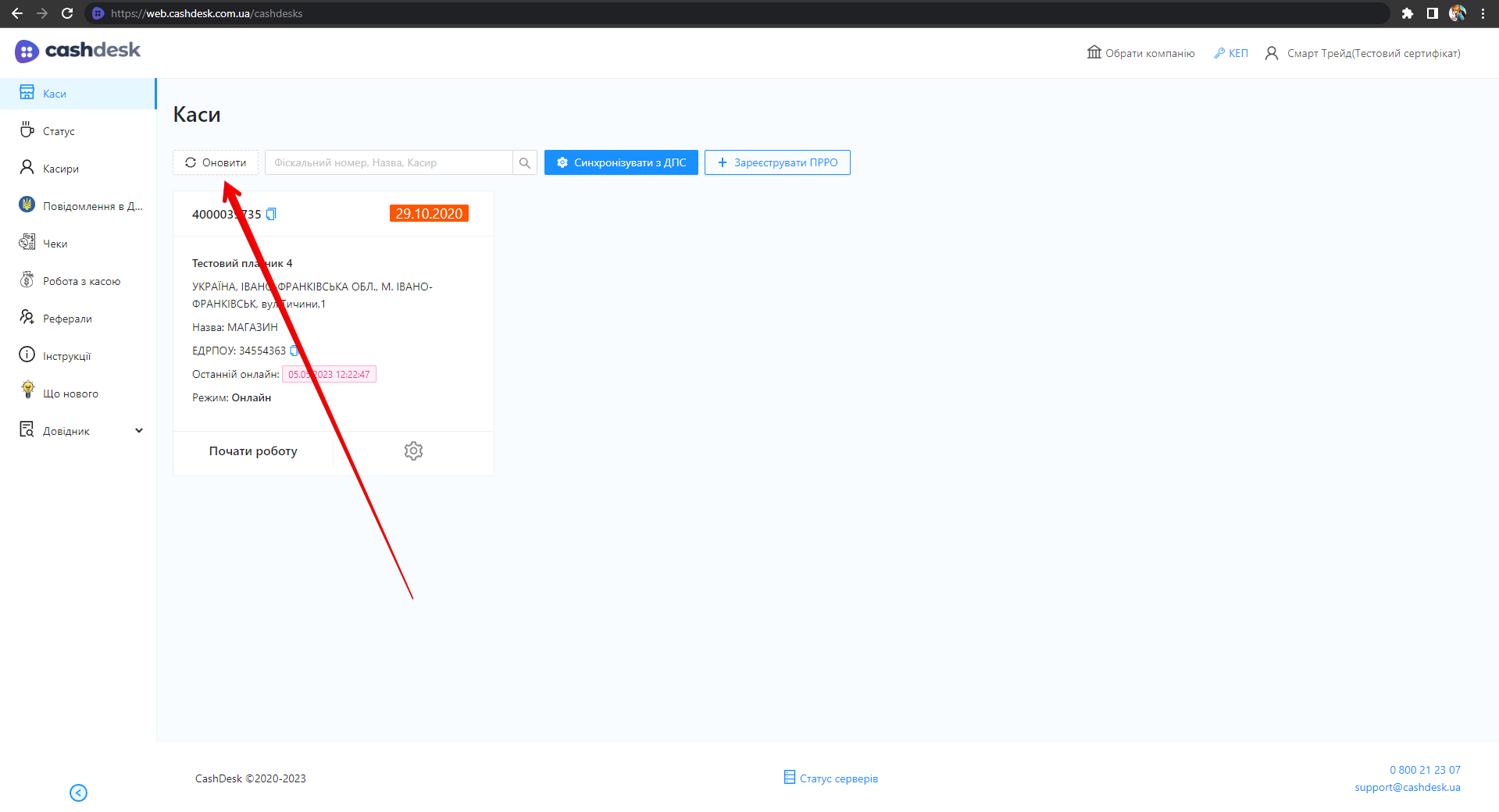Viewport: 1499px width, 812px height.
Task: Open the КЕП key settings
Action: point(1231,53)
